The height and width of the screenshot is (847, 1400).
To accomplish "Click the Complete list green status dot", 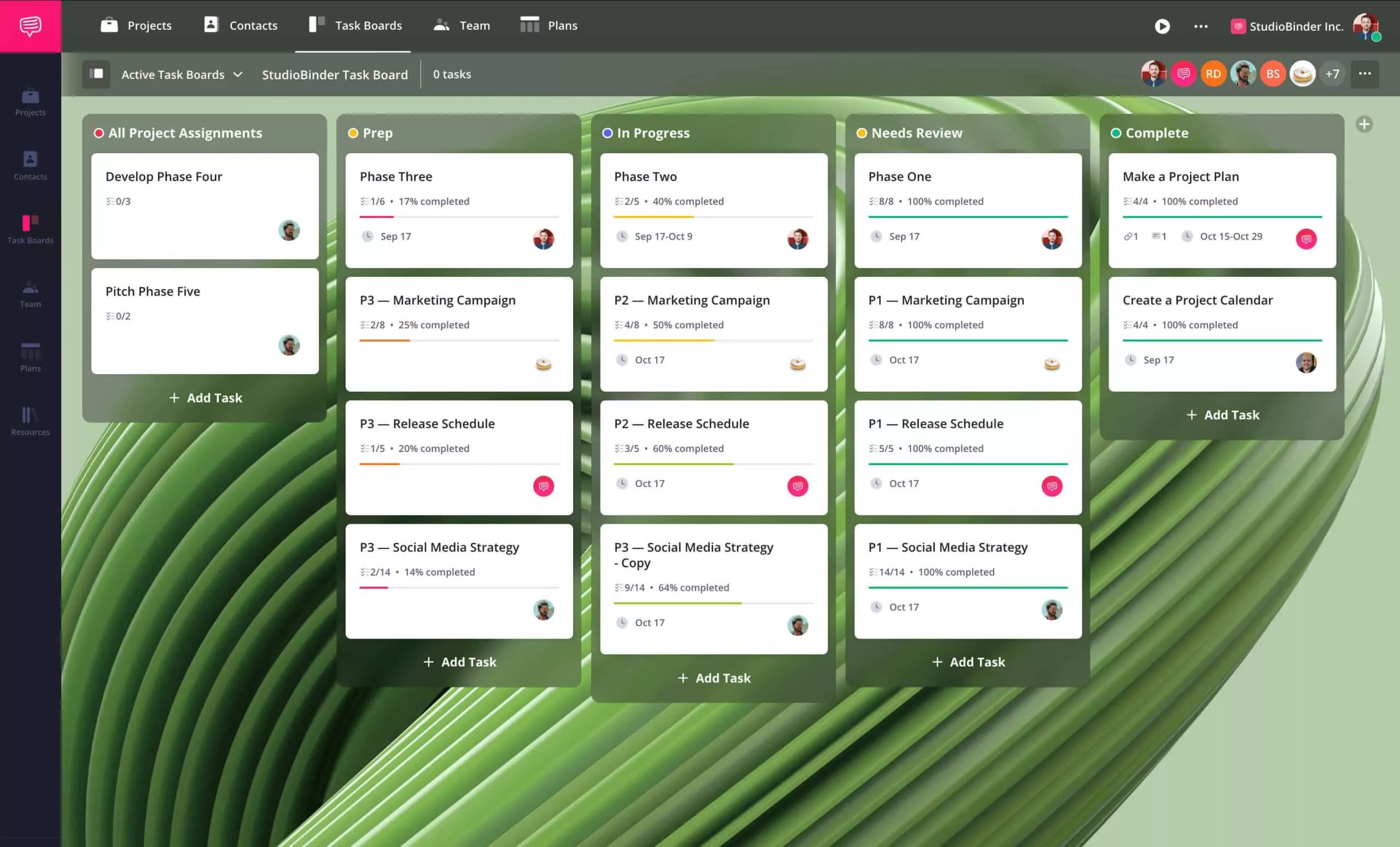I will click(1116, 133).
